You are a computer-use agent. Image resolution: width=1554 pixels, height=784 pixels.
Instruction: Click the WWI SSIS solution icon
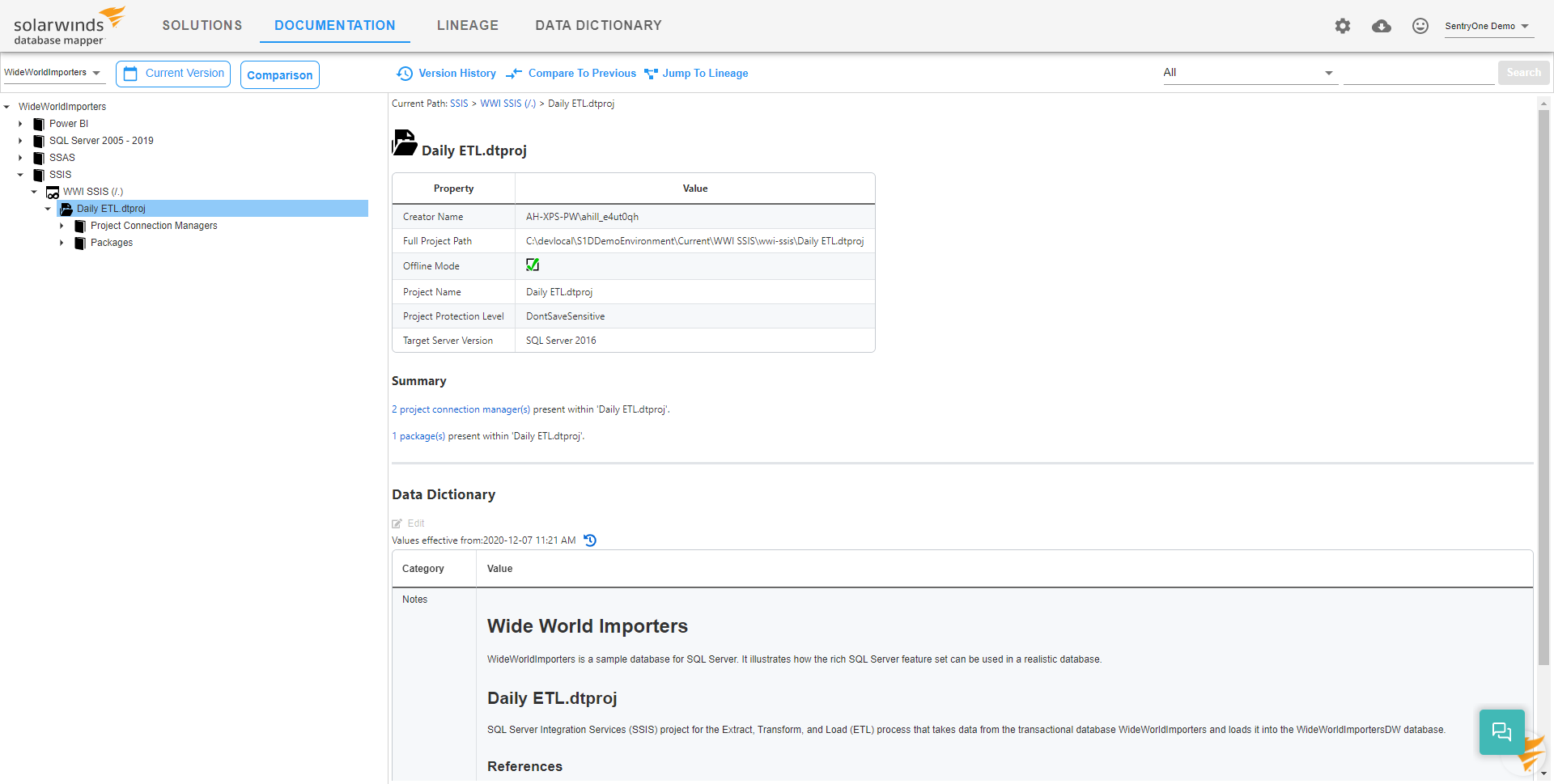click(53, 193)
